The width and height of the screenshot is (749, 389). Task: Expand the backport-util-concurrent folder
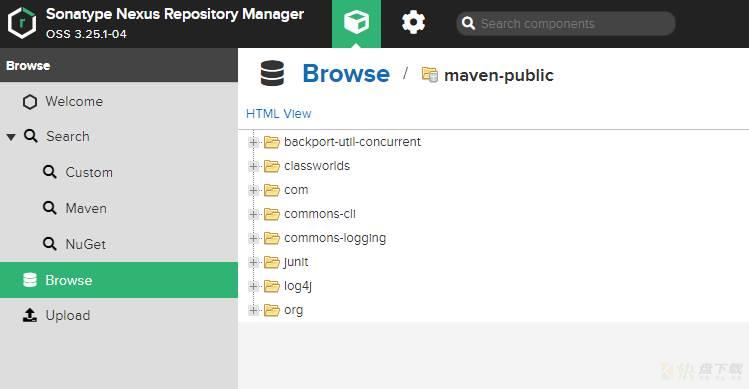pyautogui.click(x=254, y=142)
